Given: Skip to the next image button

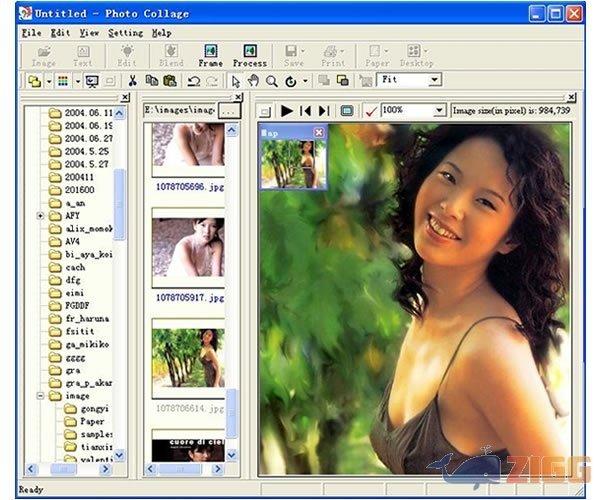Looking at the screenshot, I should click(x=323, y=110).
